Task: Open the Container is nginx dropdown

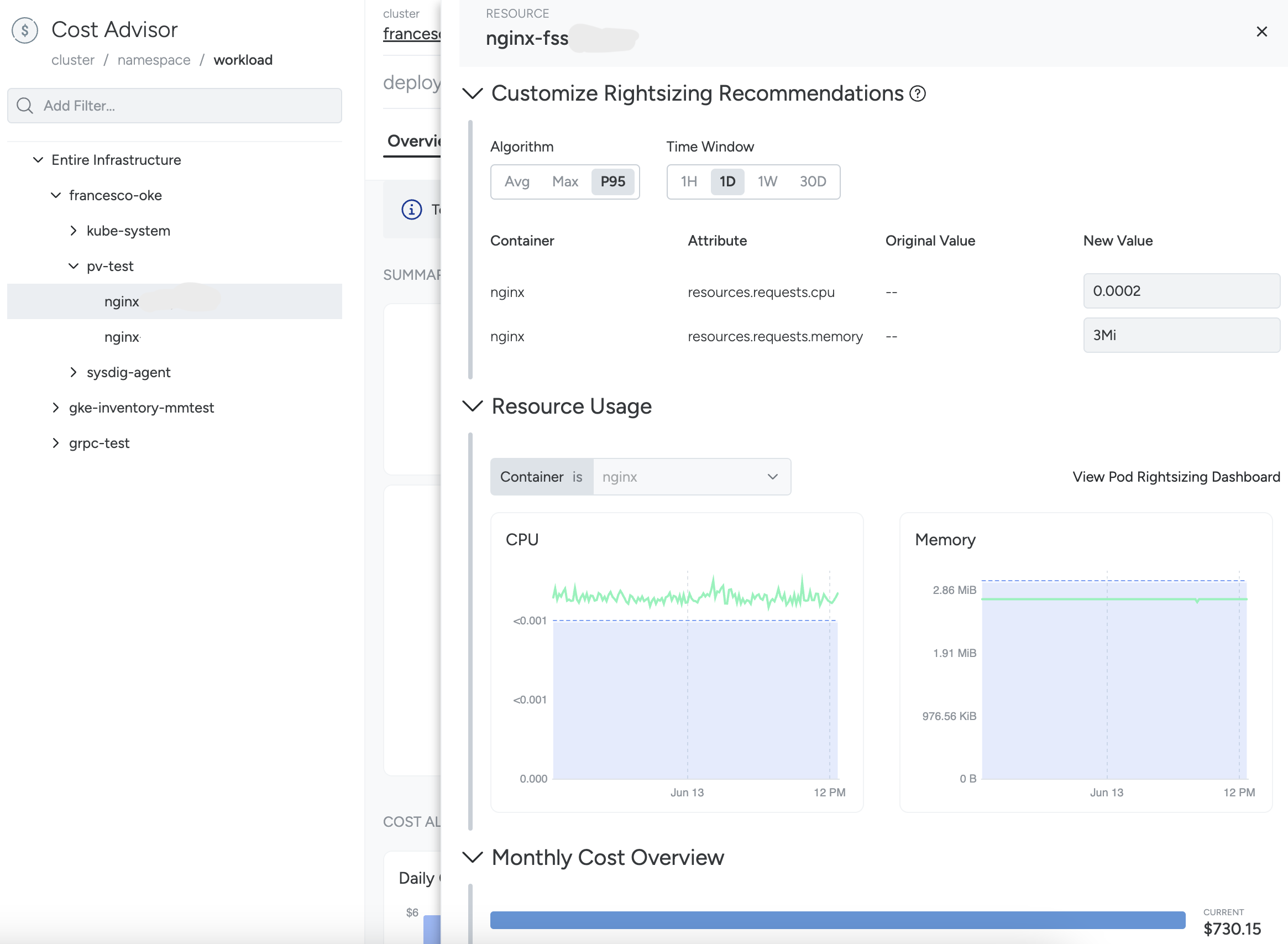Action: (x=692, y=477)
